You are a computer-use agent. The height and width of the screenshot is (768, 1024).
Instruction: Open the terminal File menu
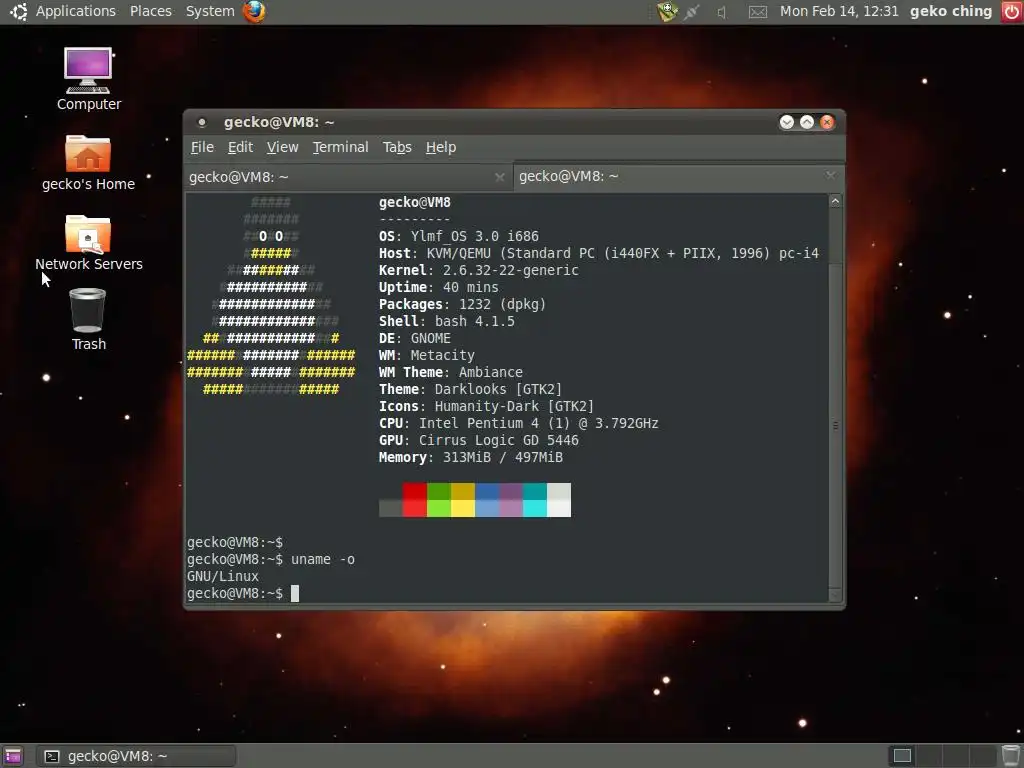pyautogui.click(x=202, y=147)
